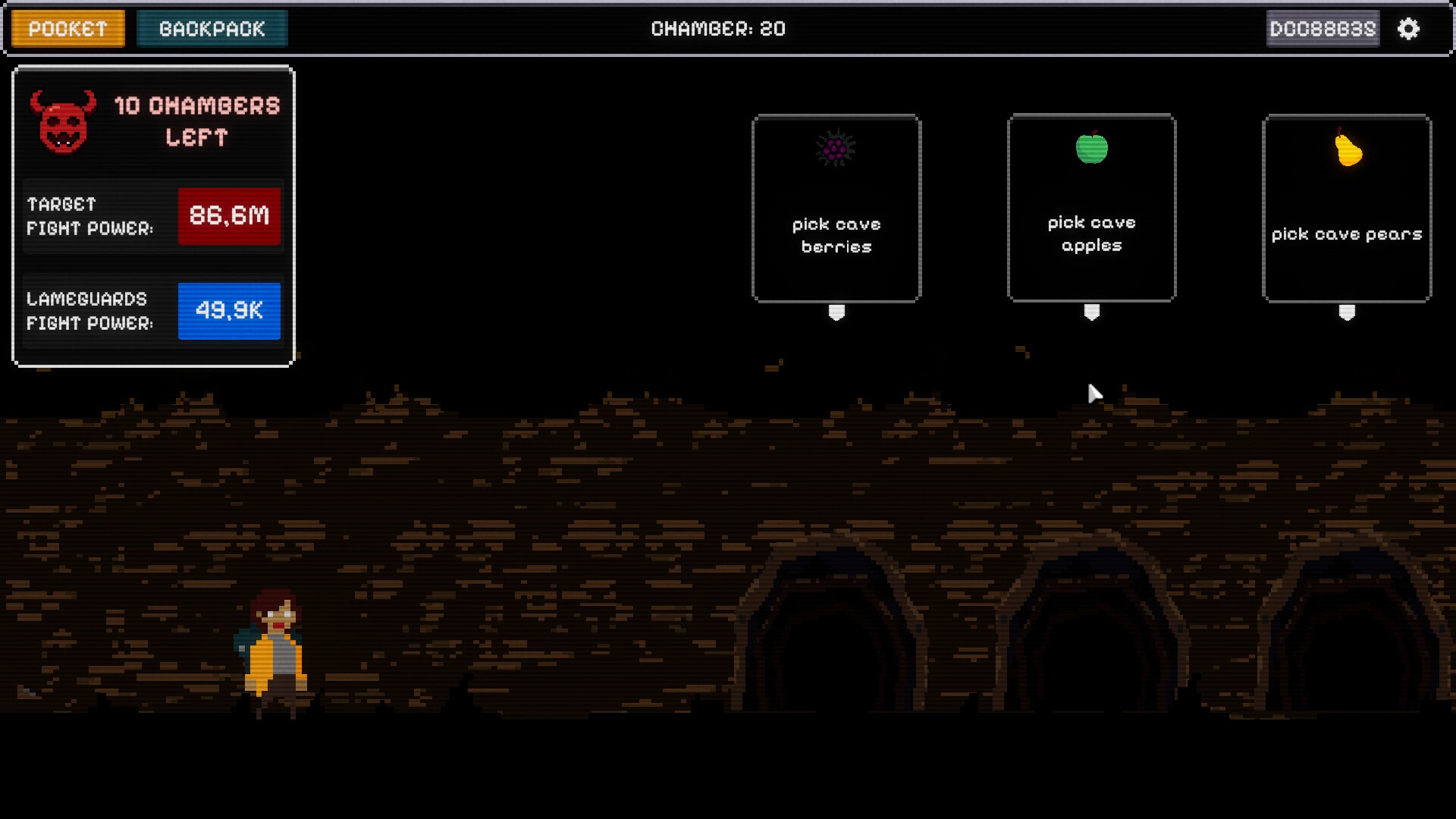Click the 49.9K Lameguards fight power value
1456x819 pixels.
tap(229, 311)
